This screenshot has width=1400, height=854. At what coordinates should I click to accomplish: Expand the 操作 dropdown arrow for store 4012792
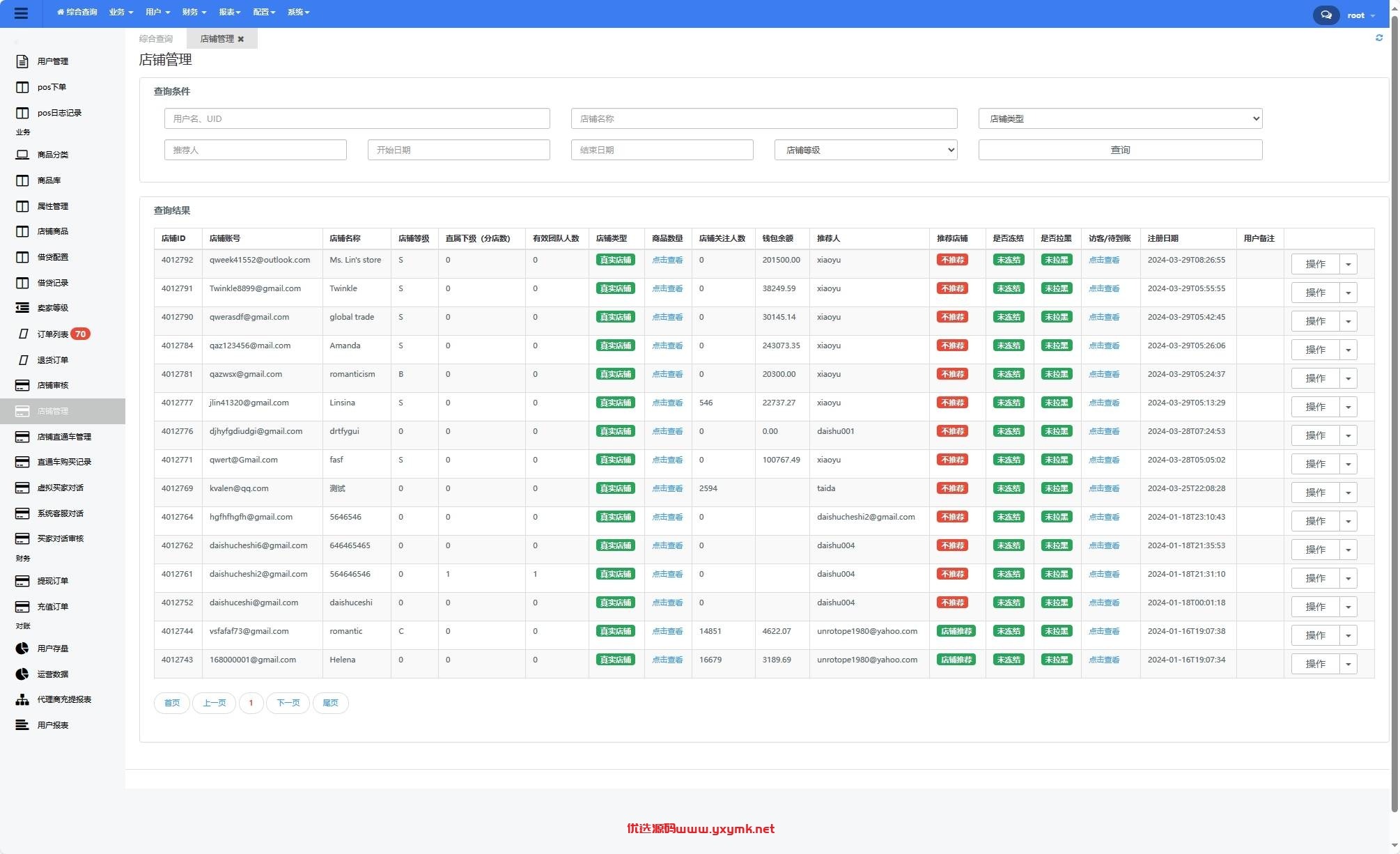tap(1348, 264)
